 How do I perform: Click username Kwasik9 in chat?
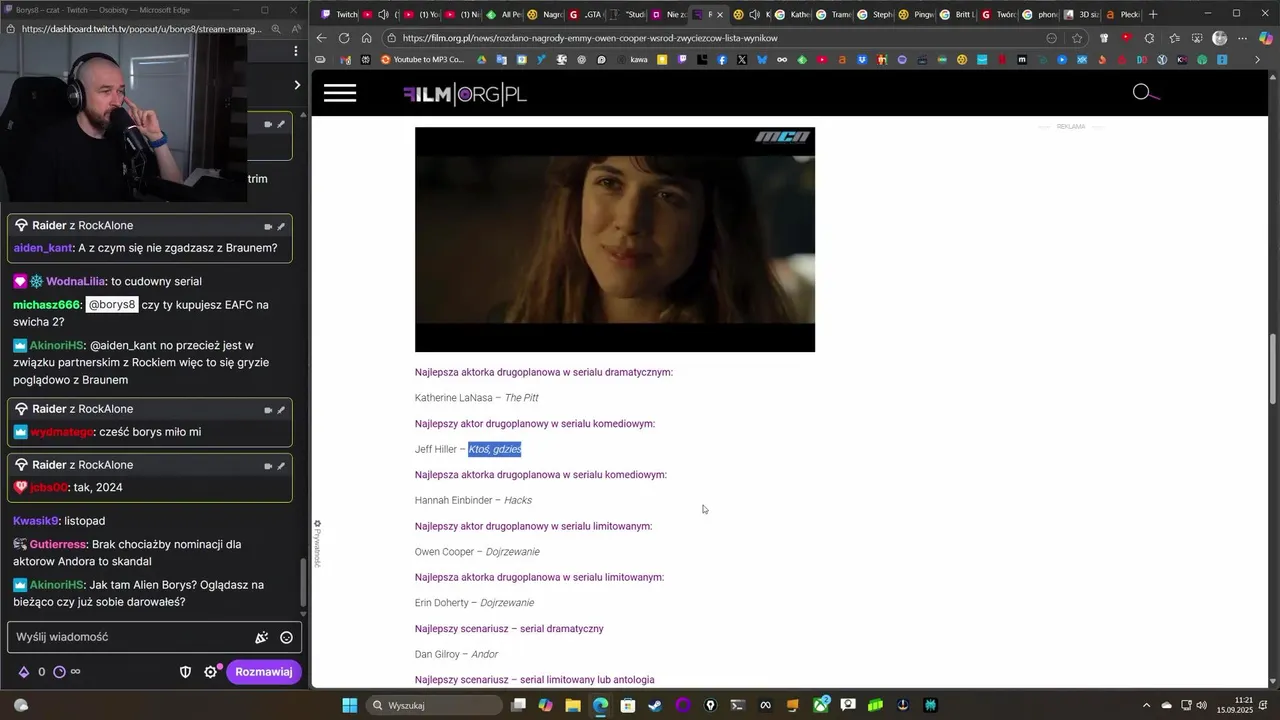point(35,521)
